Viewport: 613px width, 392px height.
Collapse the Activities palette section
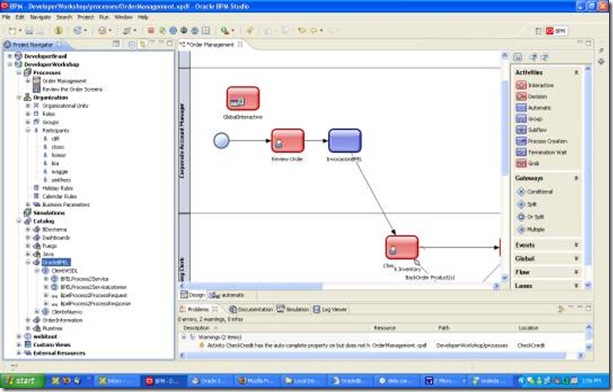coord(576,72)
